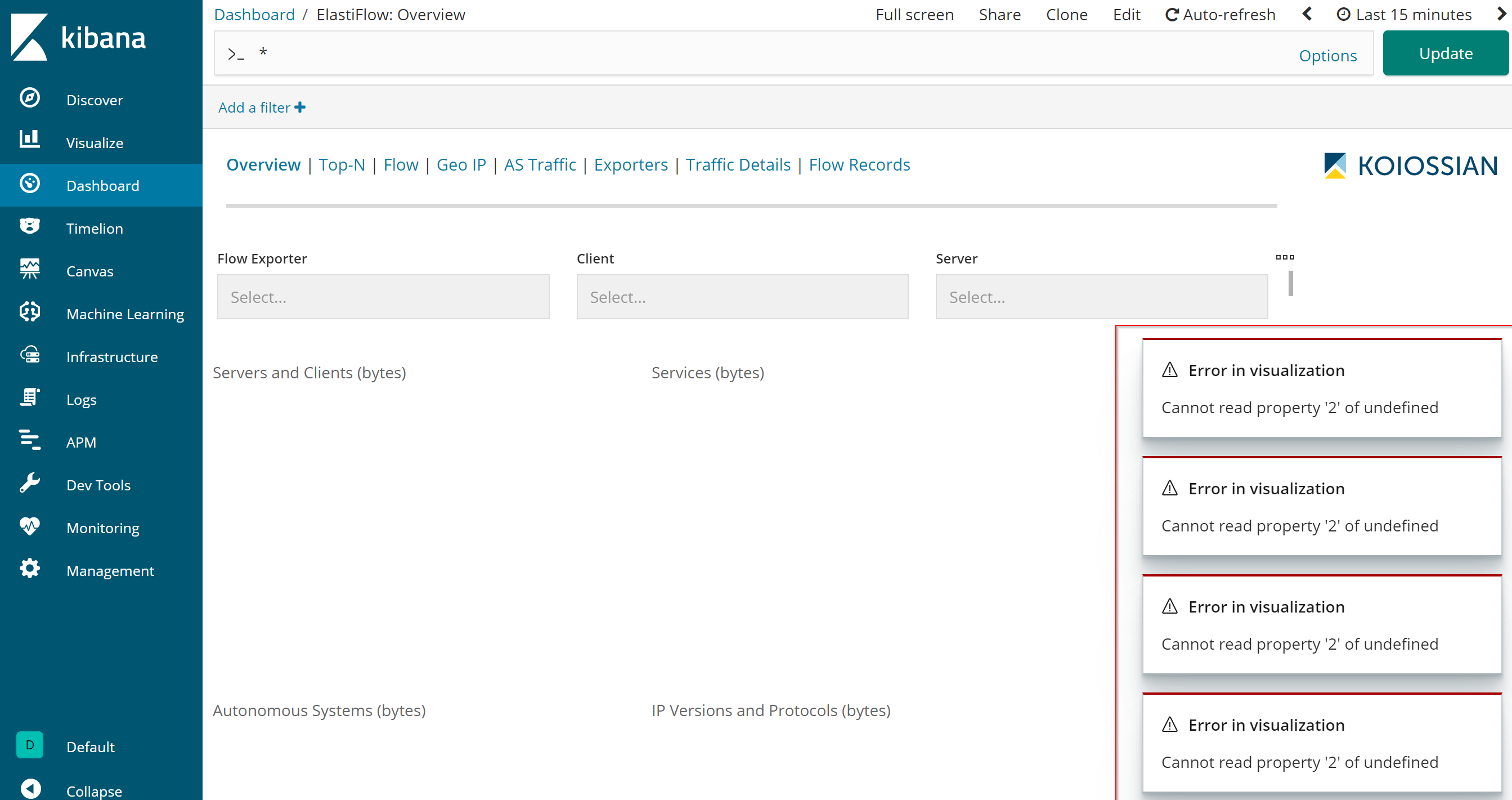Screen dimensions: 1512x800
Task: Launch the Canvas app icon
Action: [29, 270]
